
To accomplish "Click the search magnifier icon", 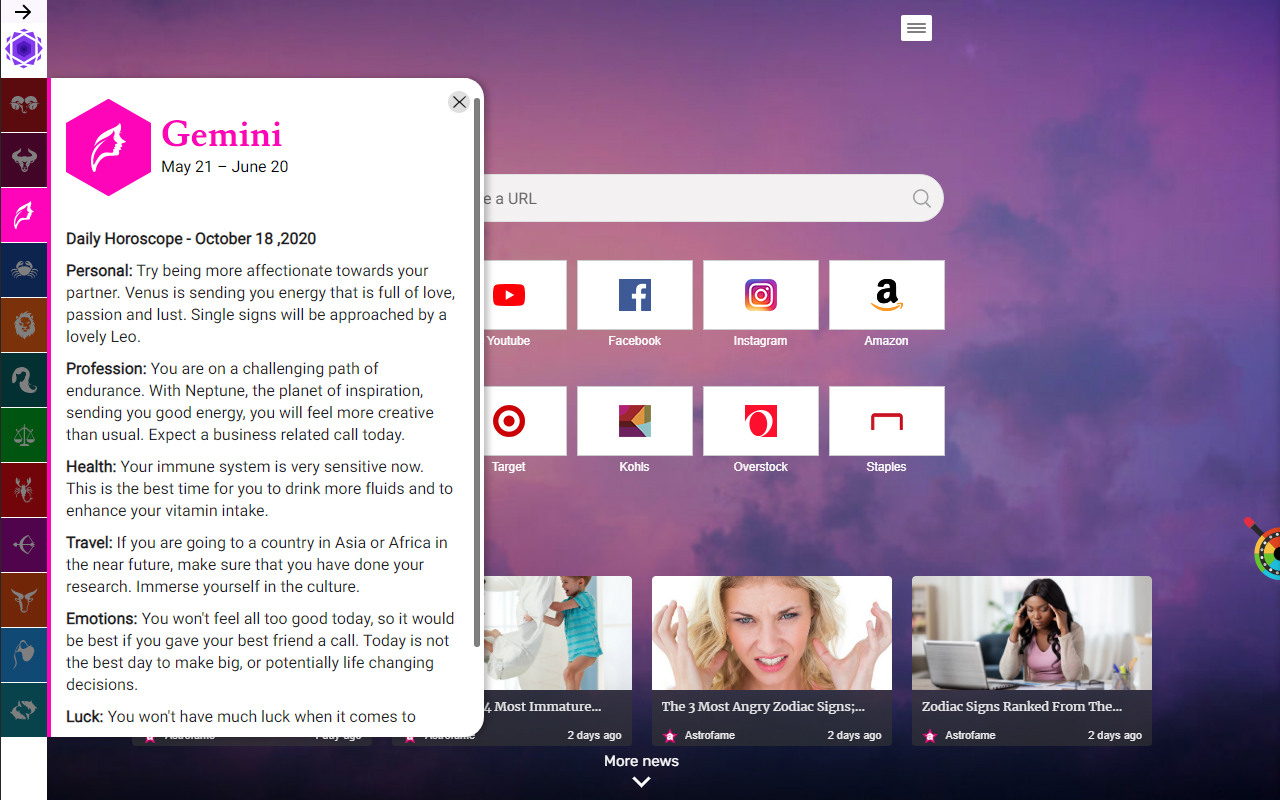I will [920, 198].
